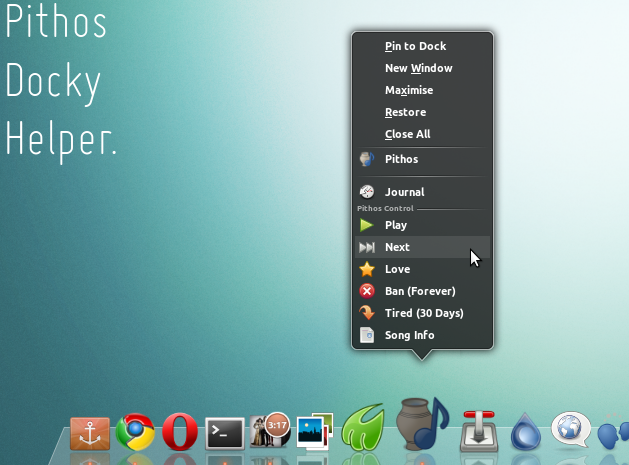Click the partially visible blue dock icon

pos(613,433)
